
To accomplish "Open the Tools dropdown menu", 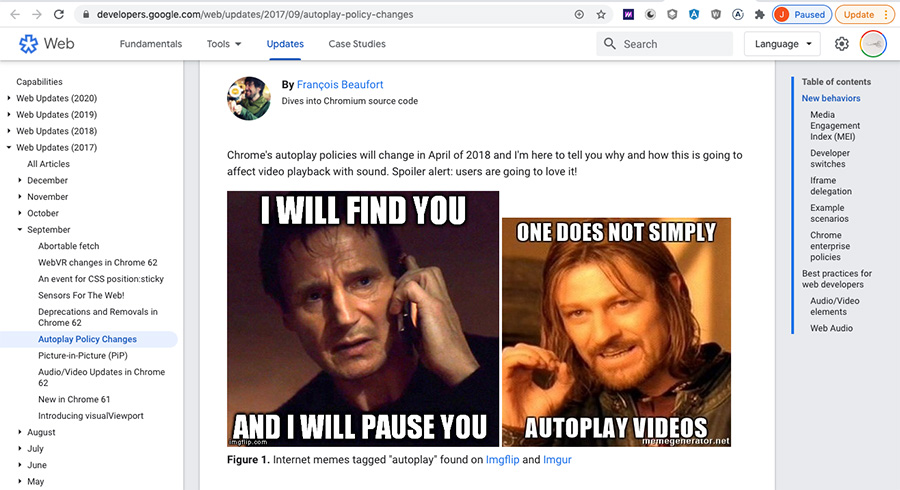I will point(224,44).
